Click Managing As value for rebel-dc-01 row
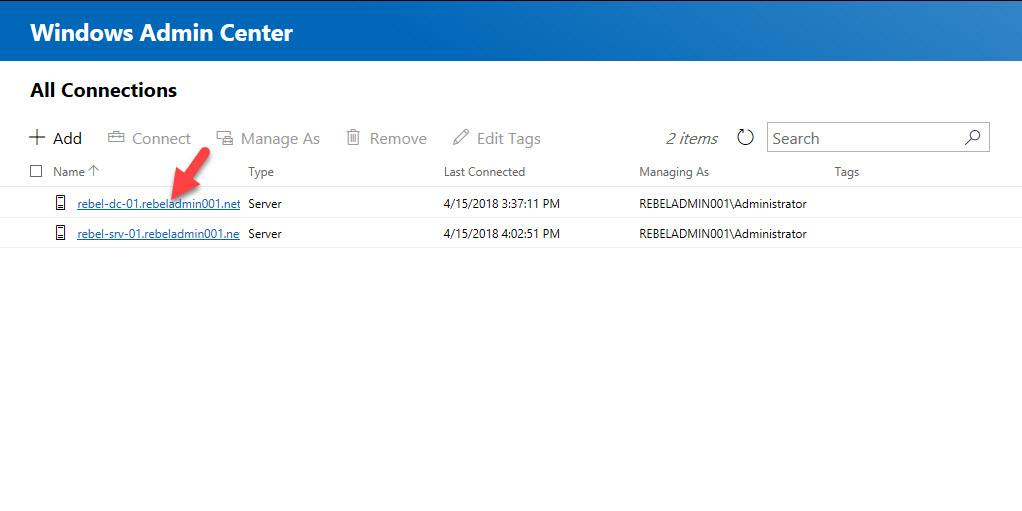Viewport: 1022px width, 511px height. click(x=723, y=204)
